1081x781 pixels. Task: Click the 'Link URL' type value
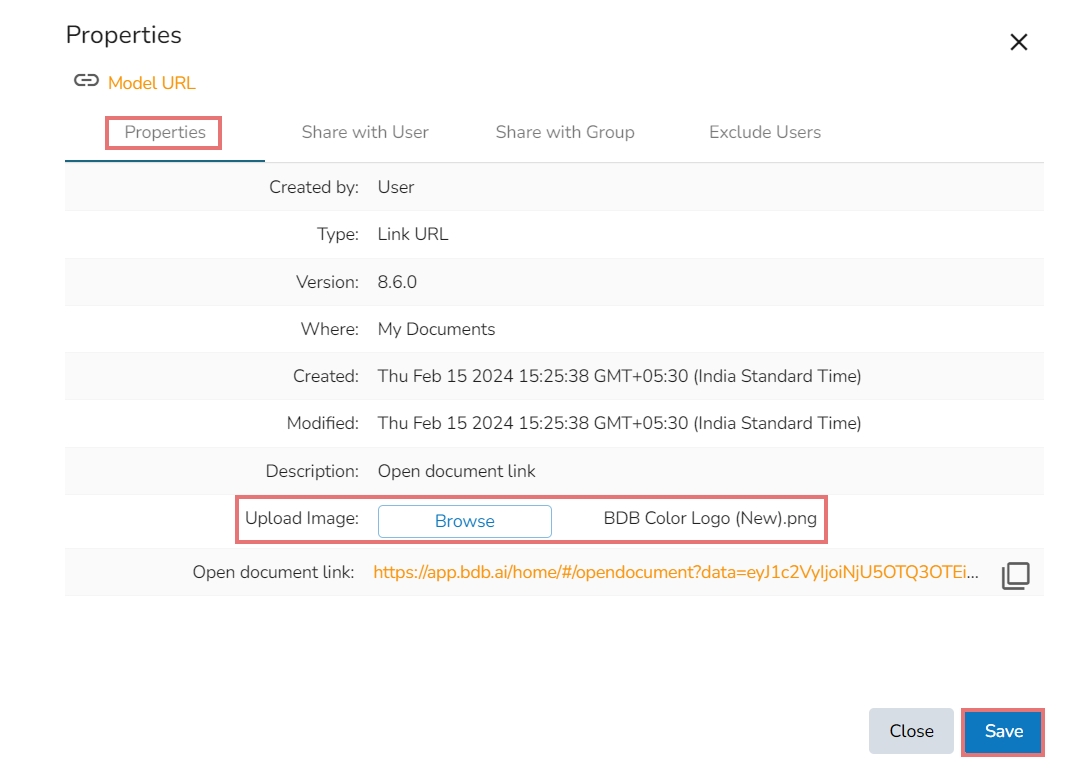(413, 234)
